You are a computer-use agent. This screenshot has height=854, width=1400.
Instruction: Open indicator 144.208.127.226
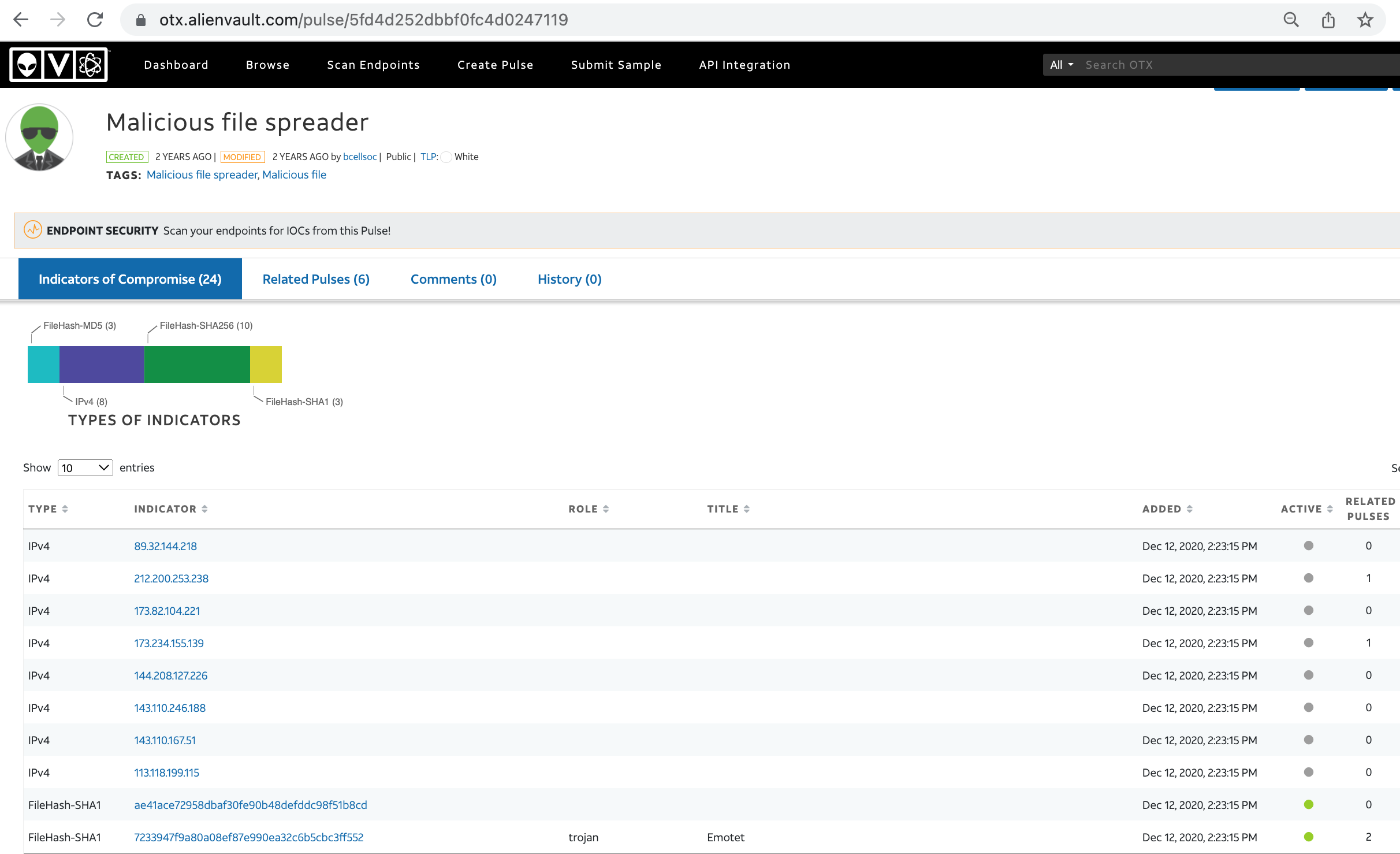pyautogui.click(x=170, y=675)
